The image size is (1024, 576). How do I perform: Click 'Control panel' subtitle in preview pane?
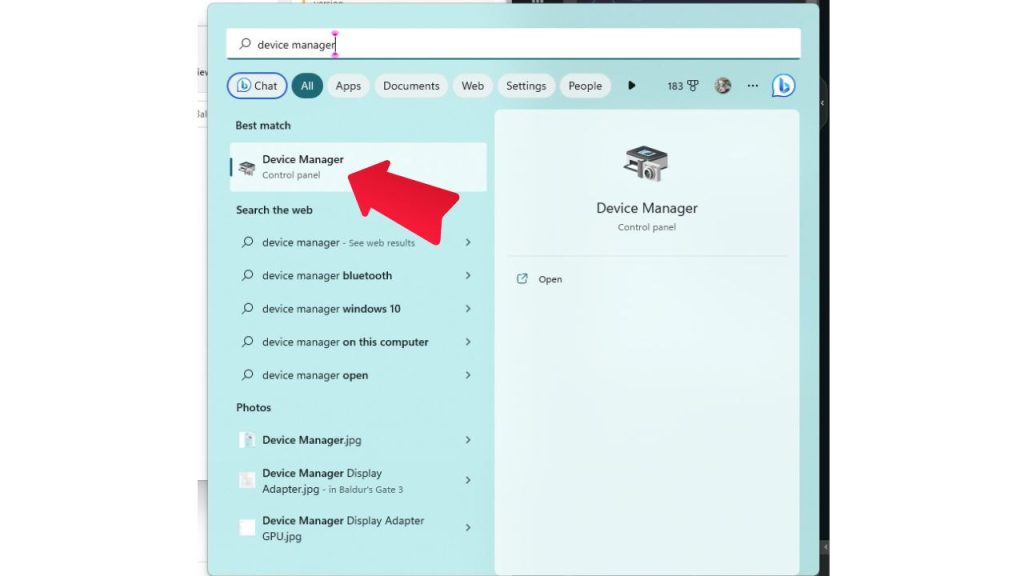coord(647,227)
